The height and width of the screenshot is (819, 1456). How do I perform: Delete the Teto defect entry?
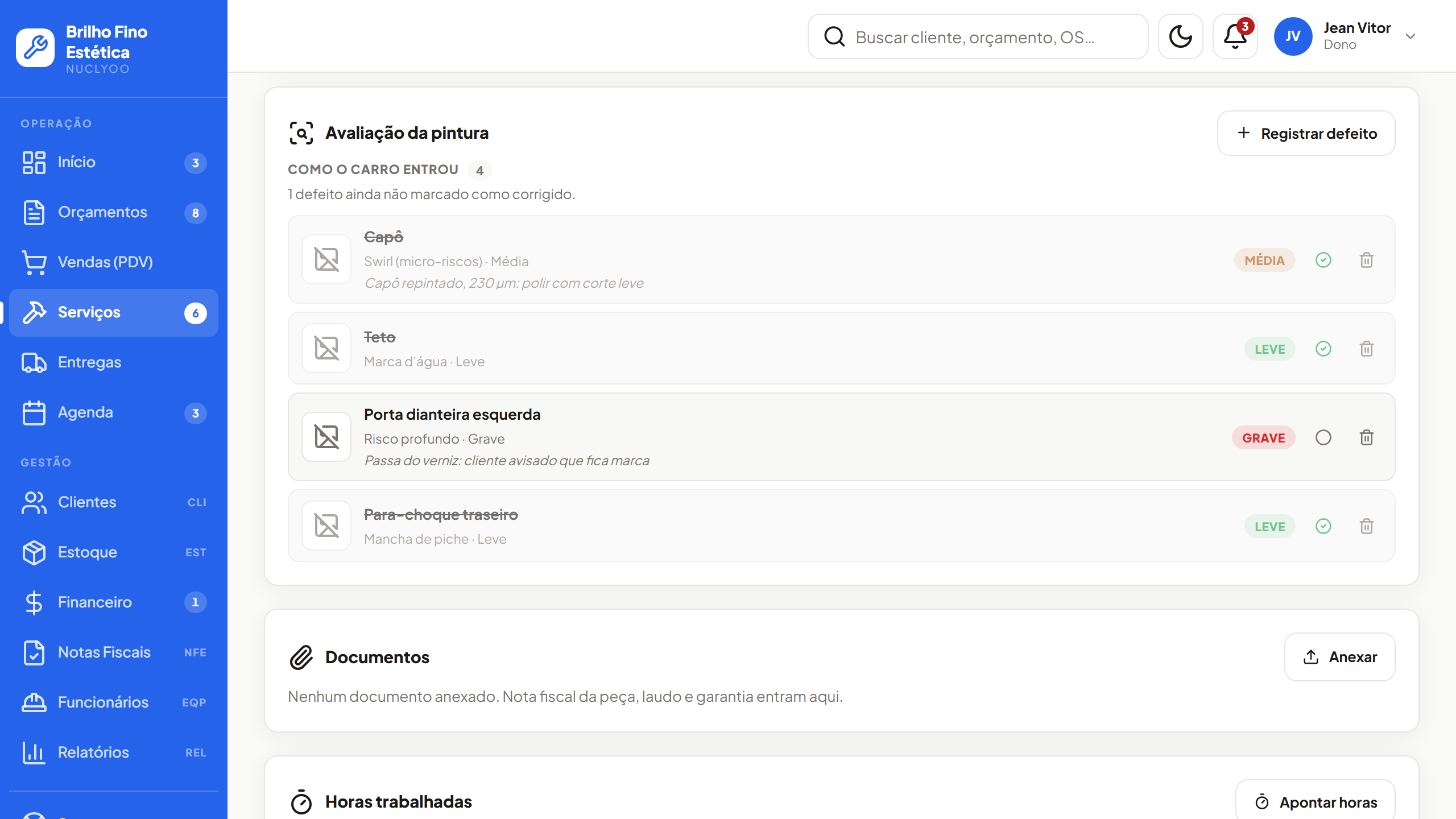(1367, 349)
